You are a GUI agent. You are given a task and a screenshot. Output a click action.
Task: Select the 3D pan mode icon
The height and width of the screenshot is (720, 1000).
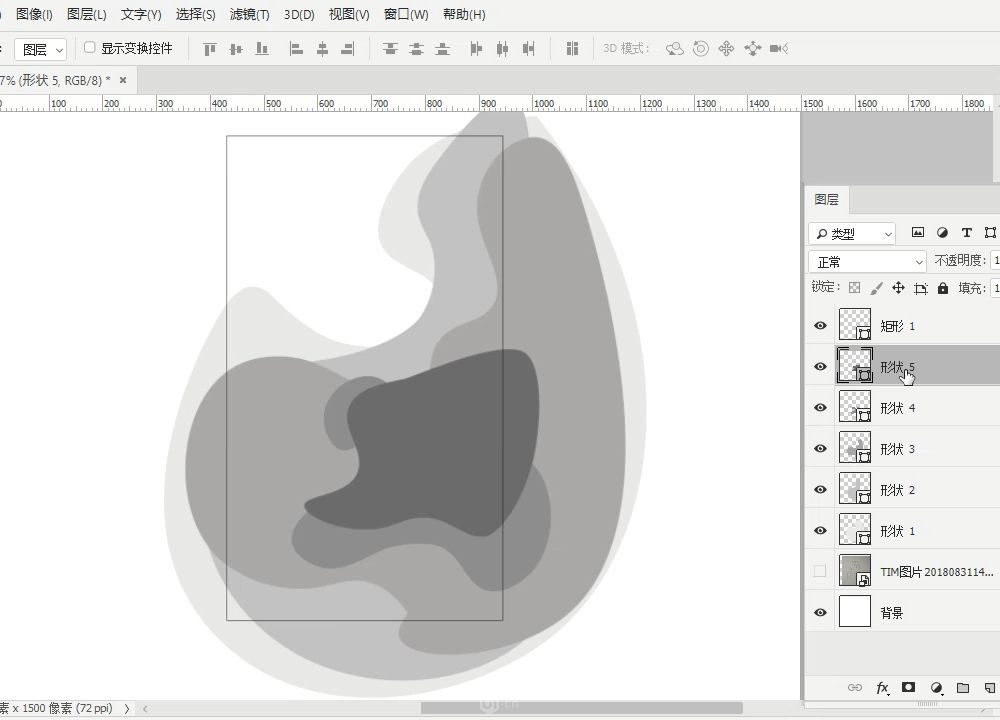726,48
